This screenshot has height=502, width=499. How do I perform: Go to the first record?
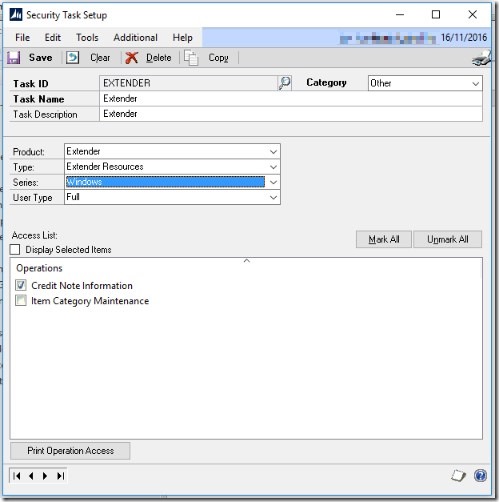[x=17, y=476]
